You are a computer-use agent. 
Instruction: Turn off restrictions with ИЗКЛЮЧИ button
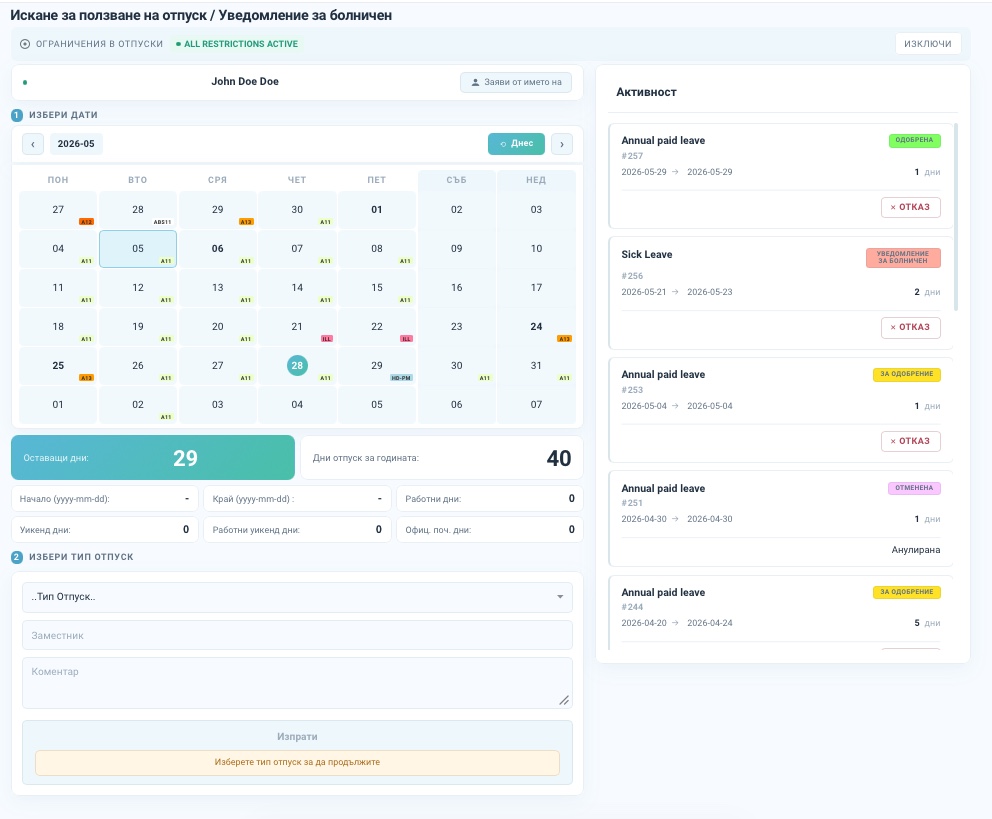tap(927, 44)
